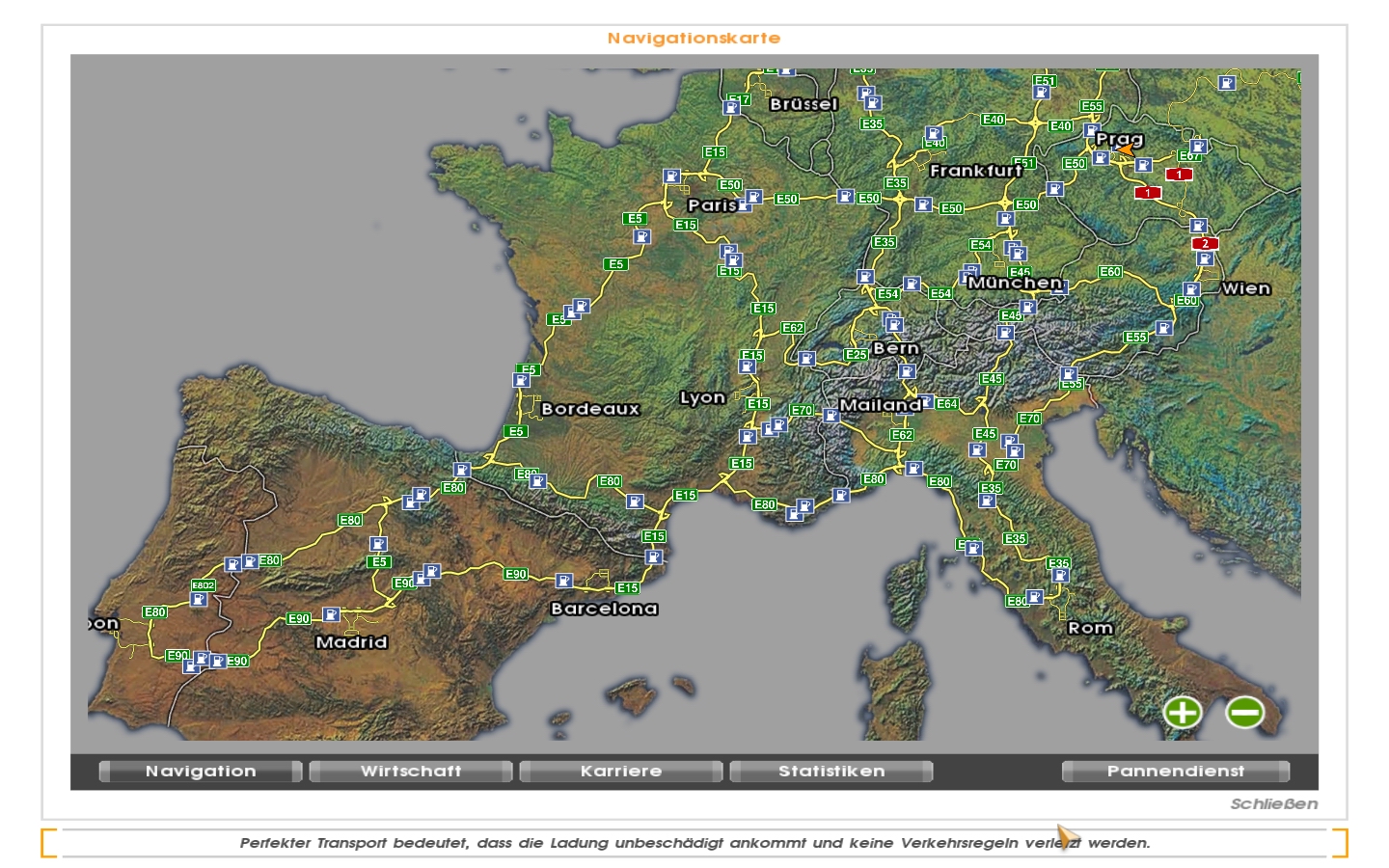Open the Karriere tab
Screen dimensions: 1389x868
[621, 772]
